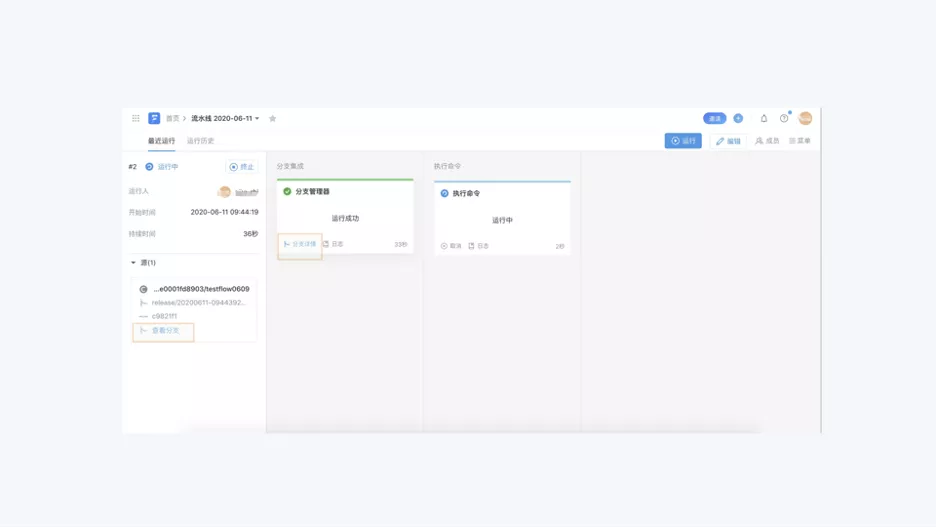Open the 分支管理器 task card title

coord(312,191)
